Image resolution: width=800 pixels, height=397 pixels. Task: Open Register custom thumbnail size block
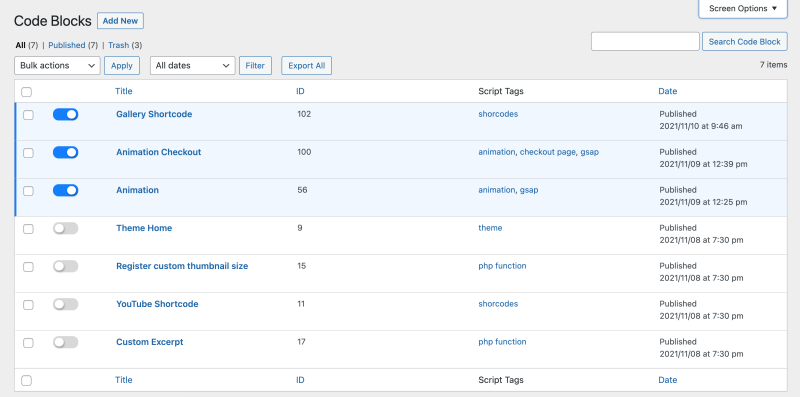pyautogui.click(x=182, y=266)
